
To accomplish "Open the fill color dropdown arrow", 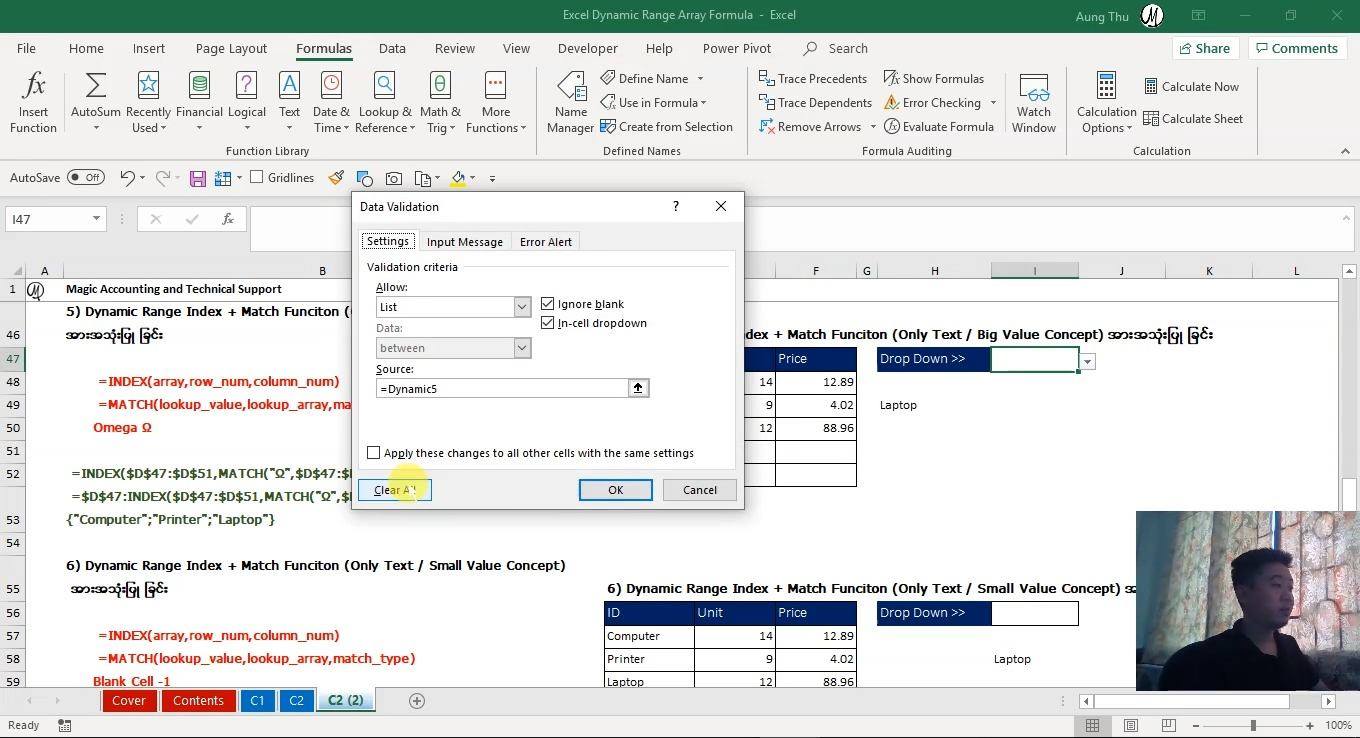I will pyautogui.click(x=472, y=178).
